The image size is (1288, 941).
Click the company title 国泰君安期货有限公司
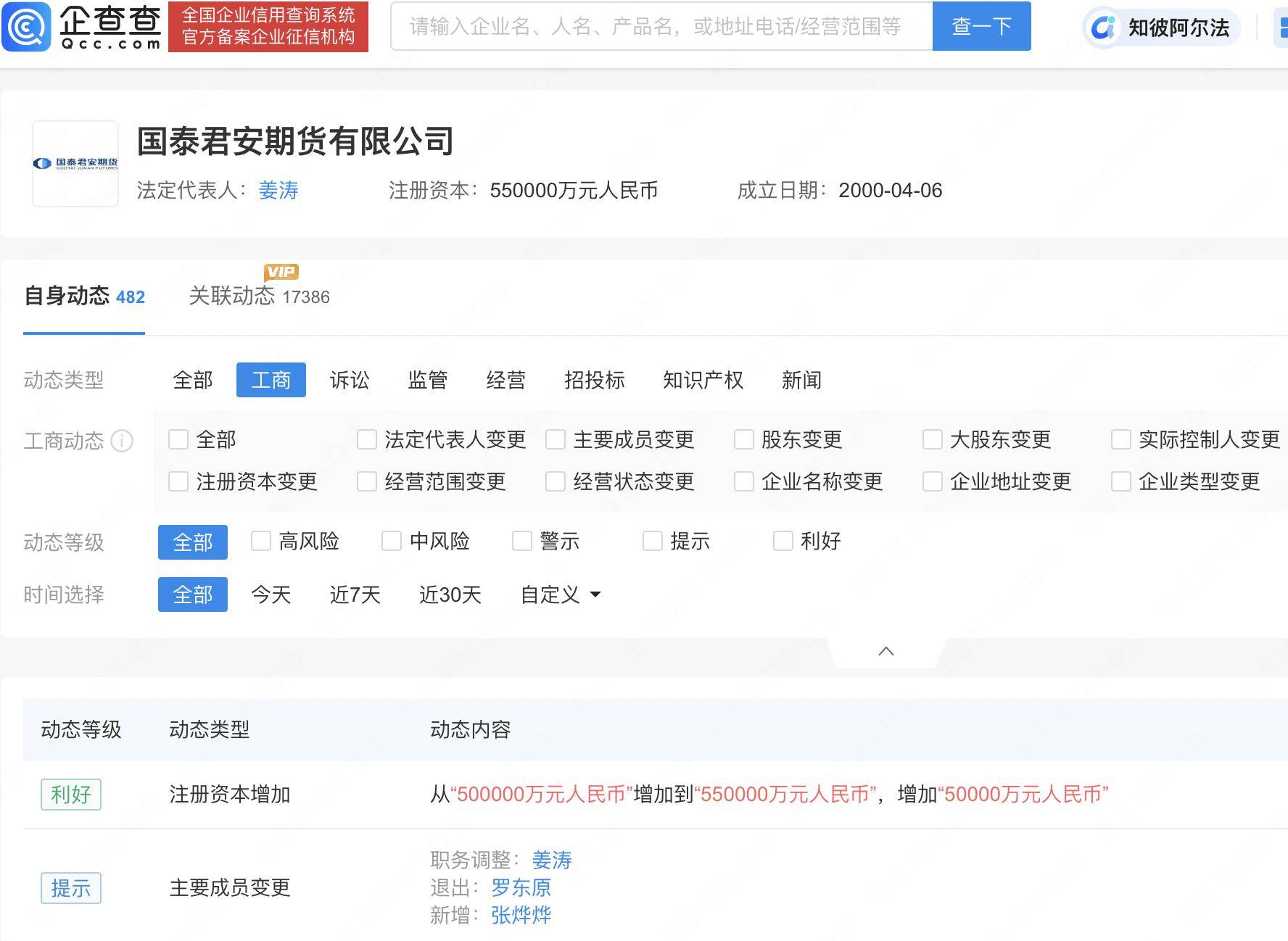[295, 141]
